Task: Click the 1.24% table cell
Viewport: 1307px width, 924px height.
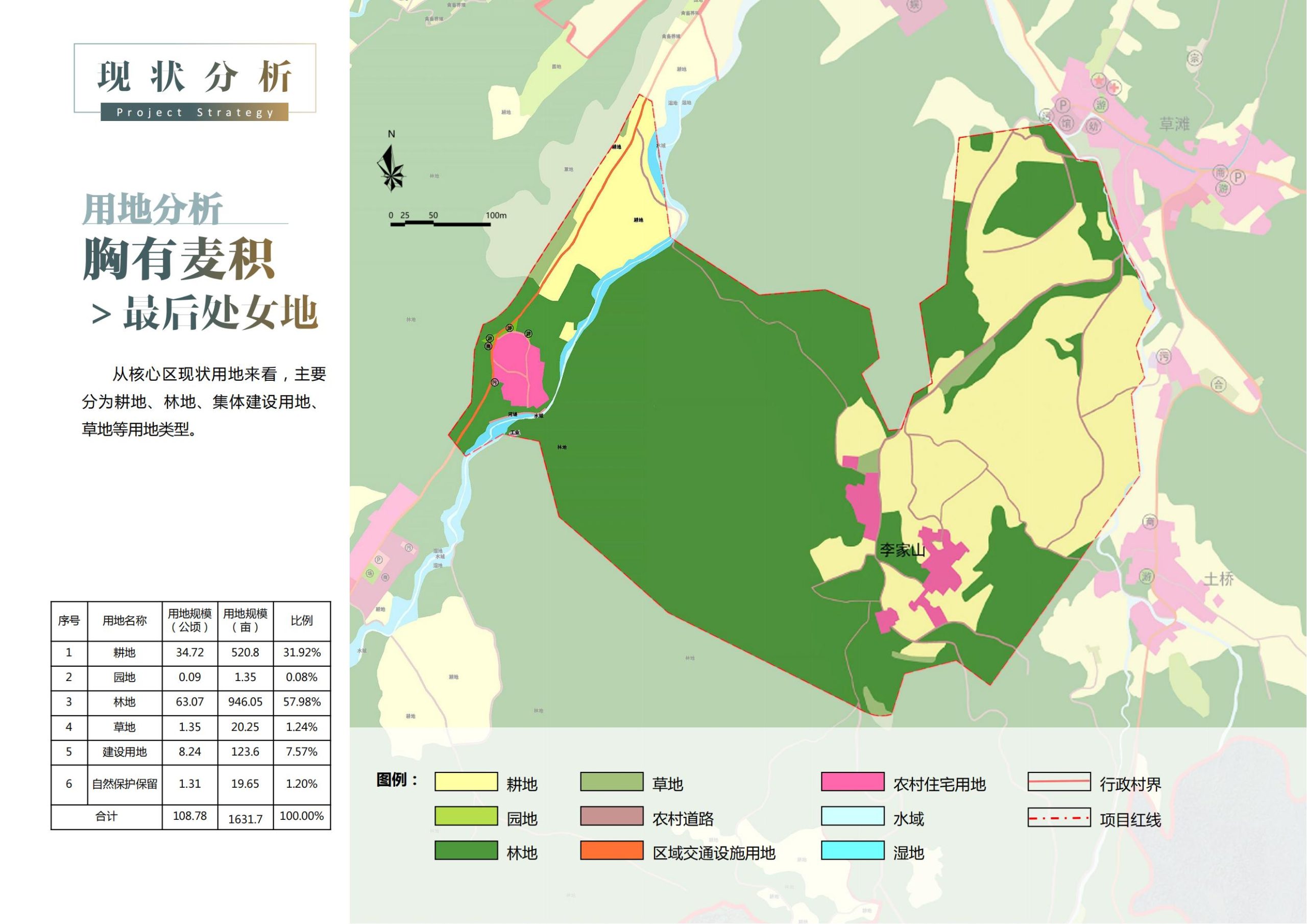Action: (302, 727)
